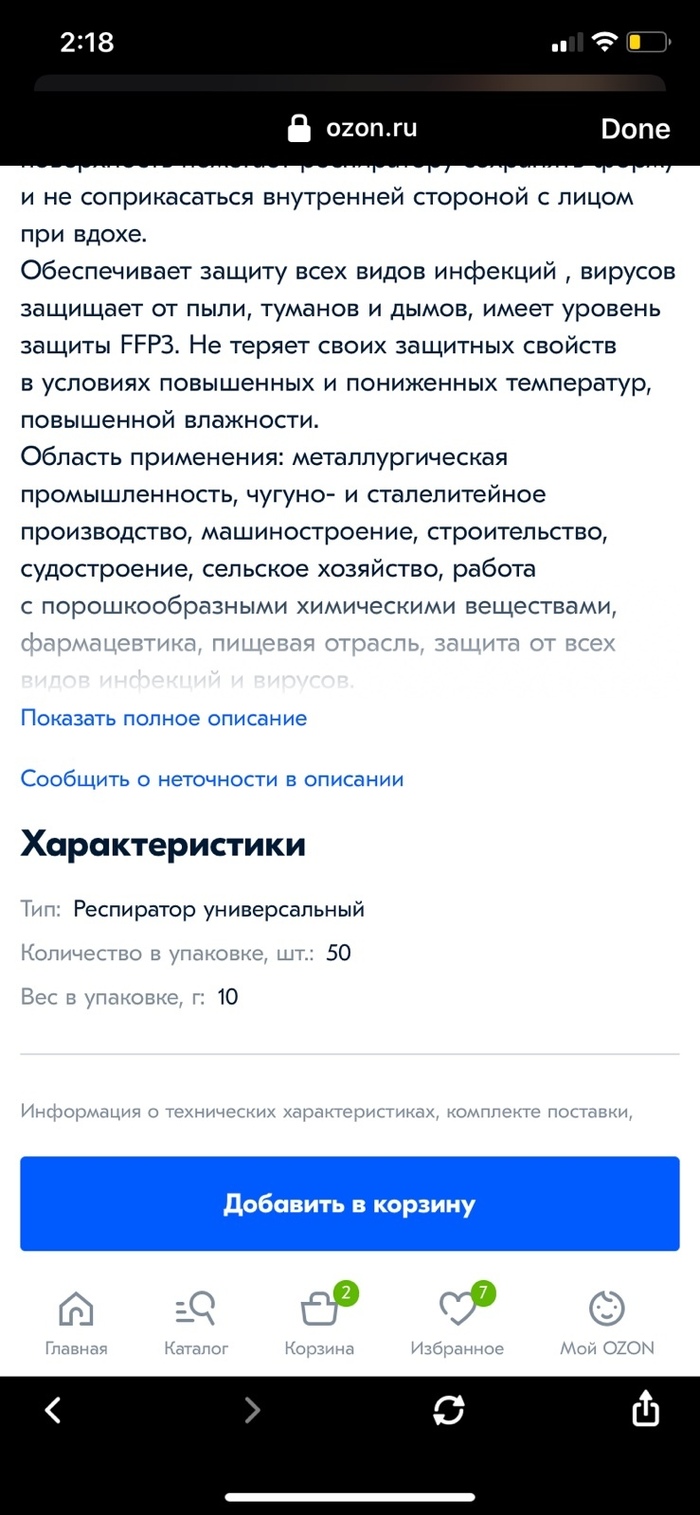Image resolution: width=700 pixels, height=1515 pixels.
Task: Open the share sheet icon
Action: pos(646,1409)
